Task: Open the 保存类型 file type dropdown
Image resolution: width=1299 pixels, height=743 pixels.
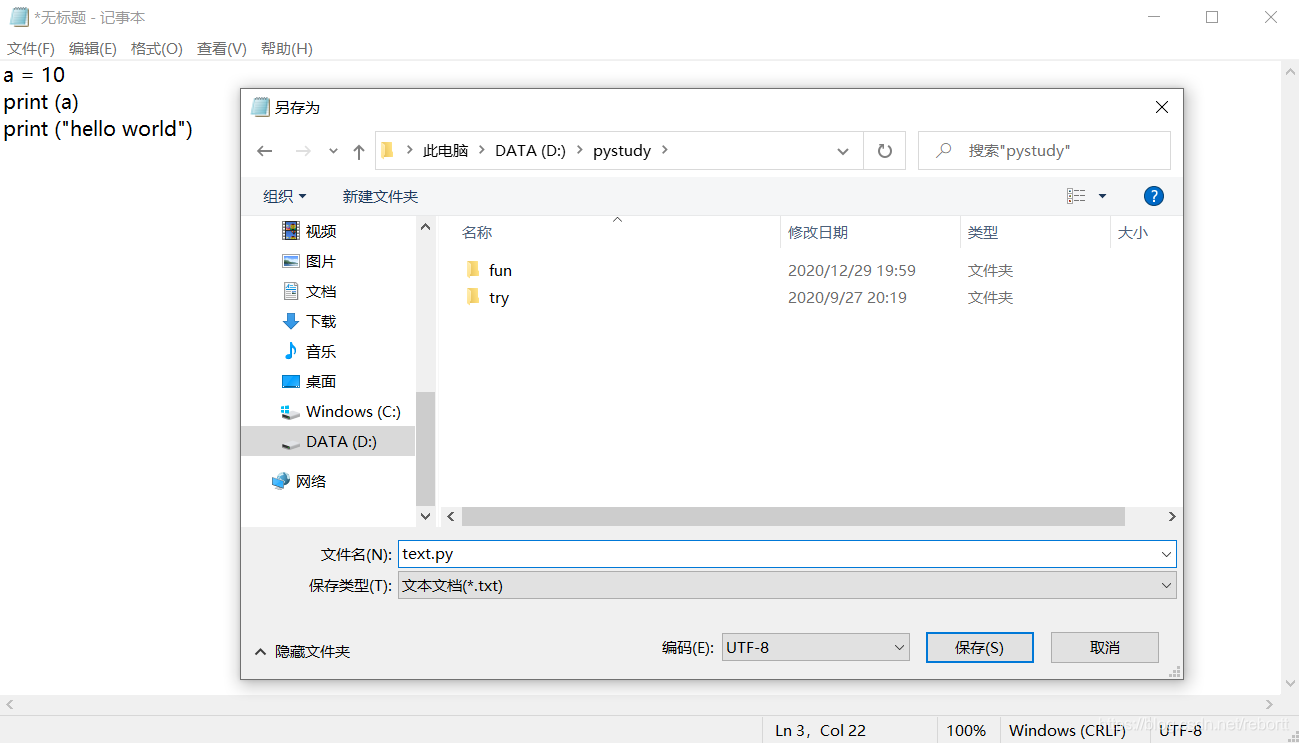Action: pyautogui.click(x=787, y=586)
